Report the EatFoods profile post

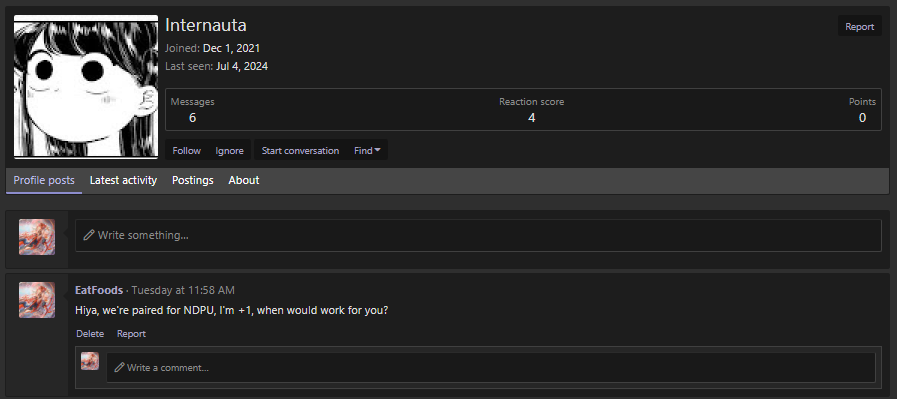coord(132,334)
